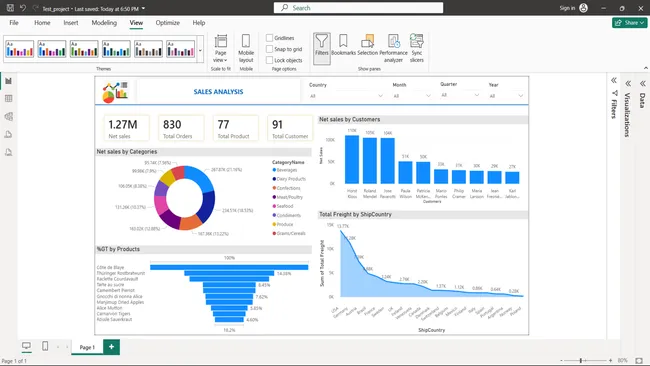Image resolution: width=650 pixels, height=366 pixels.
Task: Click Côte de Blaye funnel bar
Action: (x=229, y=267)
